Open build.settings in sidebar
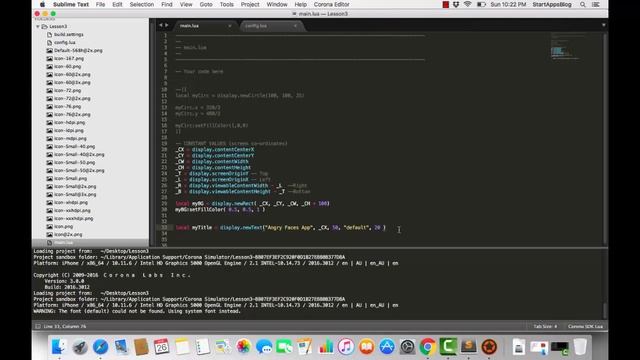 [x=69, y=35]
